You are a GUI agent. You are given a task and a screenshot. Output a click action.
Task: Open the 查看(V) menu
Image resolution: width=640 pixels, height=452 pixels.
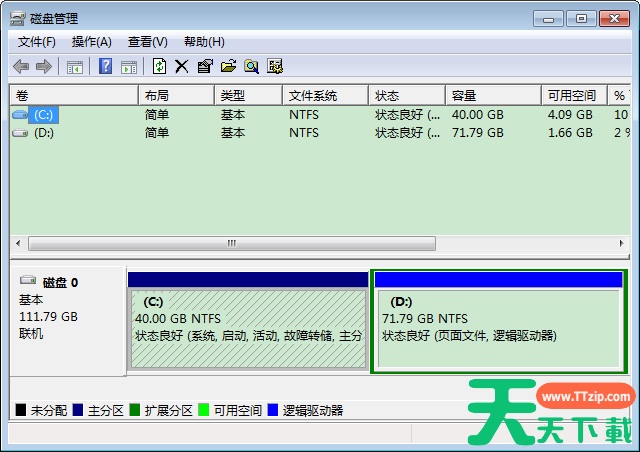[x=148, y=42]
